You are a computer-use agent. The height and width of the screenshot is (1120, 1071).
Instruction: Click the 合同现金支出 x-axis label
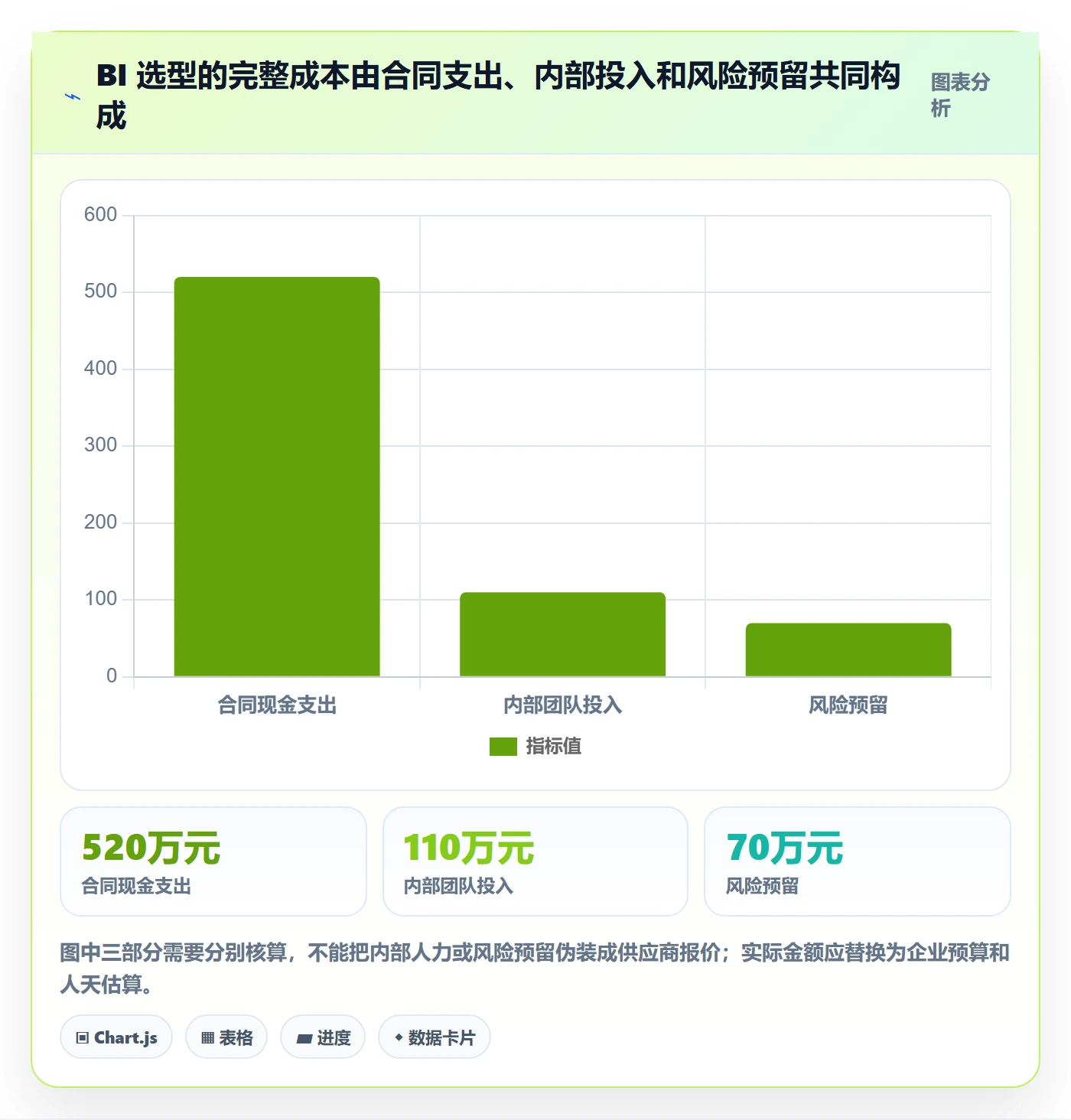[277, 705]
